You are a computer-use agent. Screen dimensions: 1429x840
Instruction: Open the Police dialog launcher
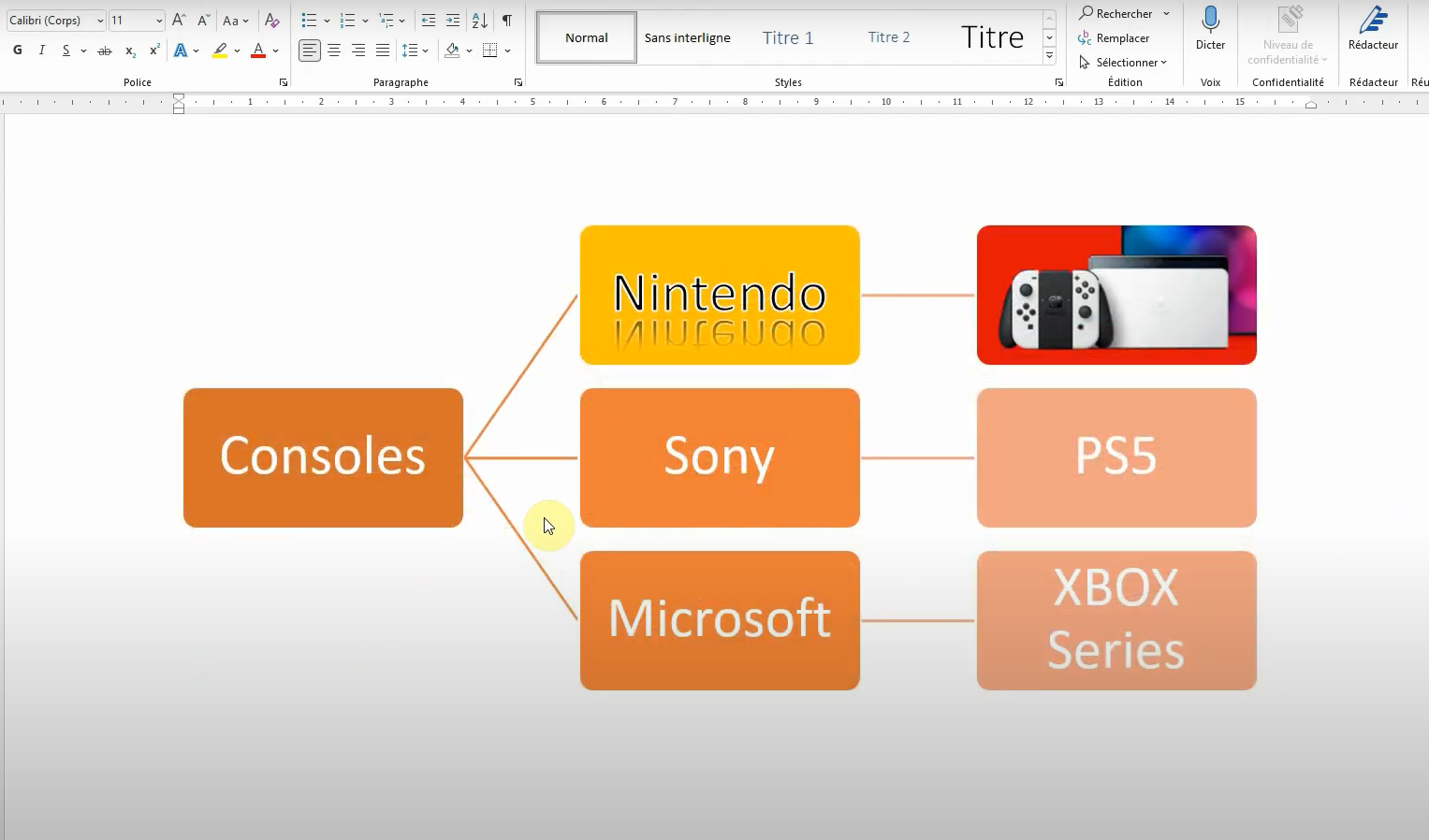click(x=284, y=82)
